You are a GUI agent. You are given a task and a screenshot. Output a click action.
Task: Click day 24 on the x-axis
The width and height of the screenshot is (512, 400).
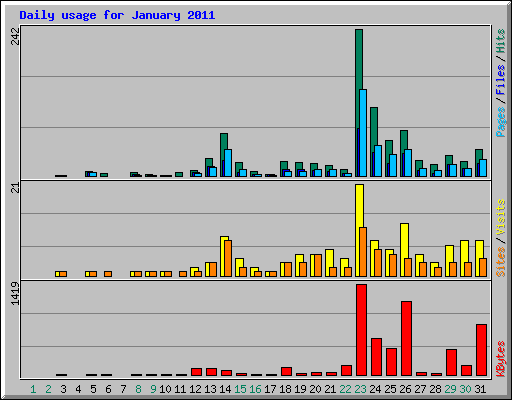(375, 389)
